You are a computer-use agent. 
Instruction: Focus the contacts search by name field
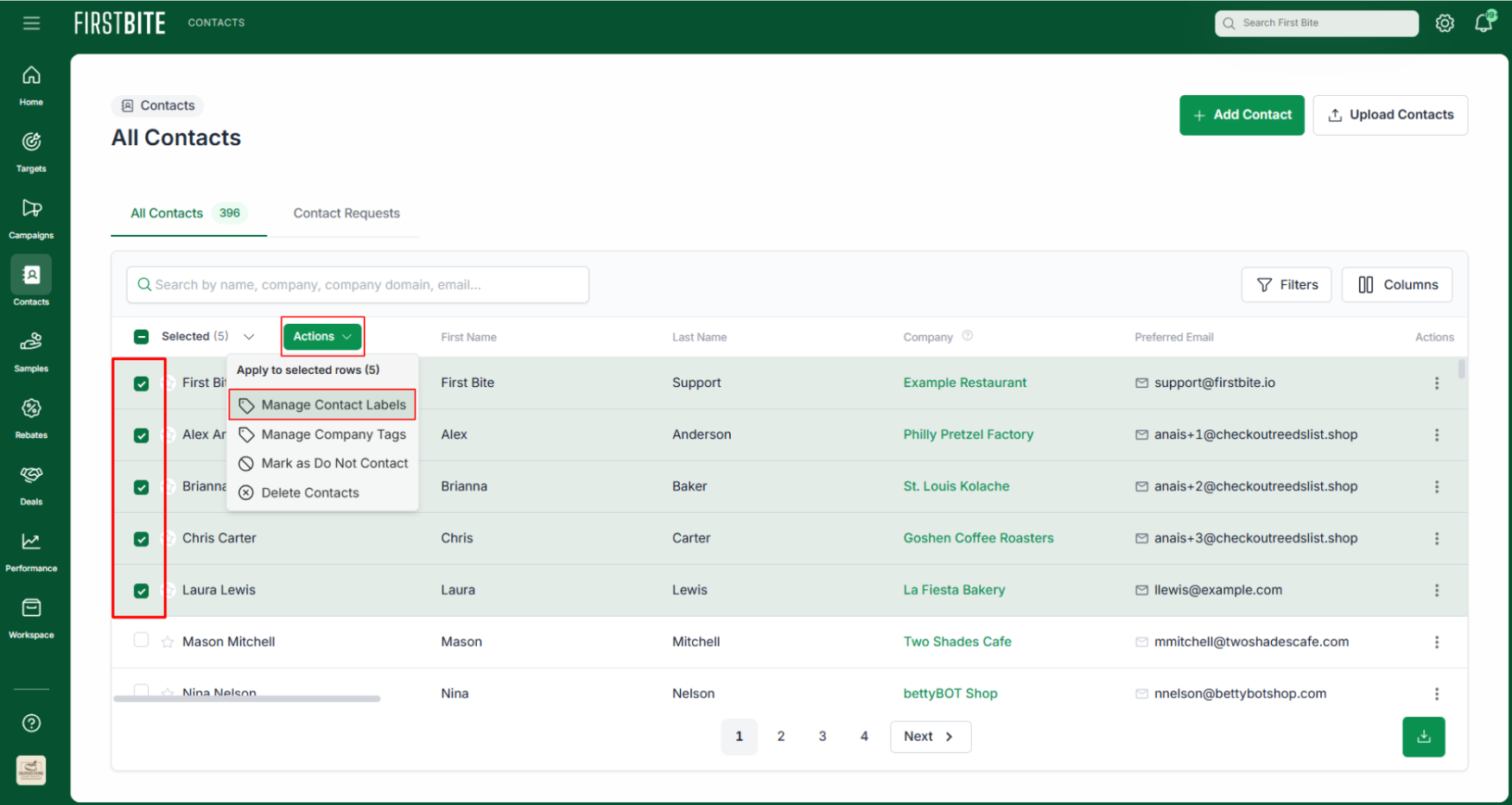(358, 284)
